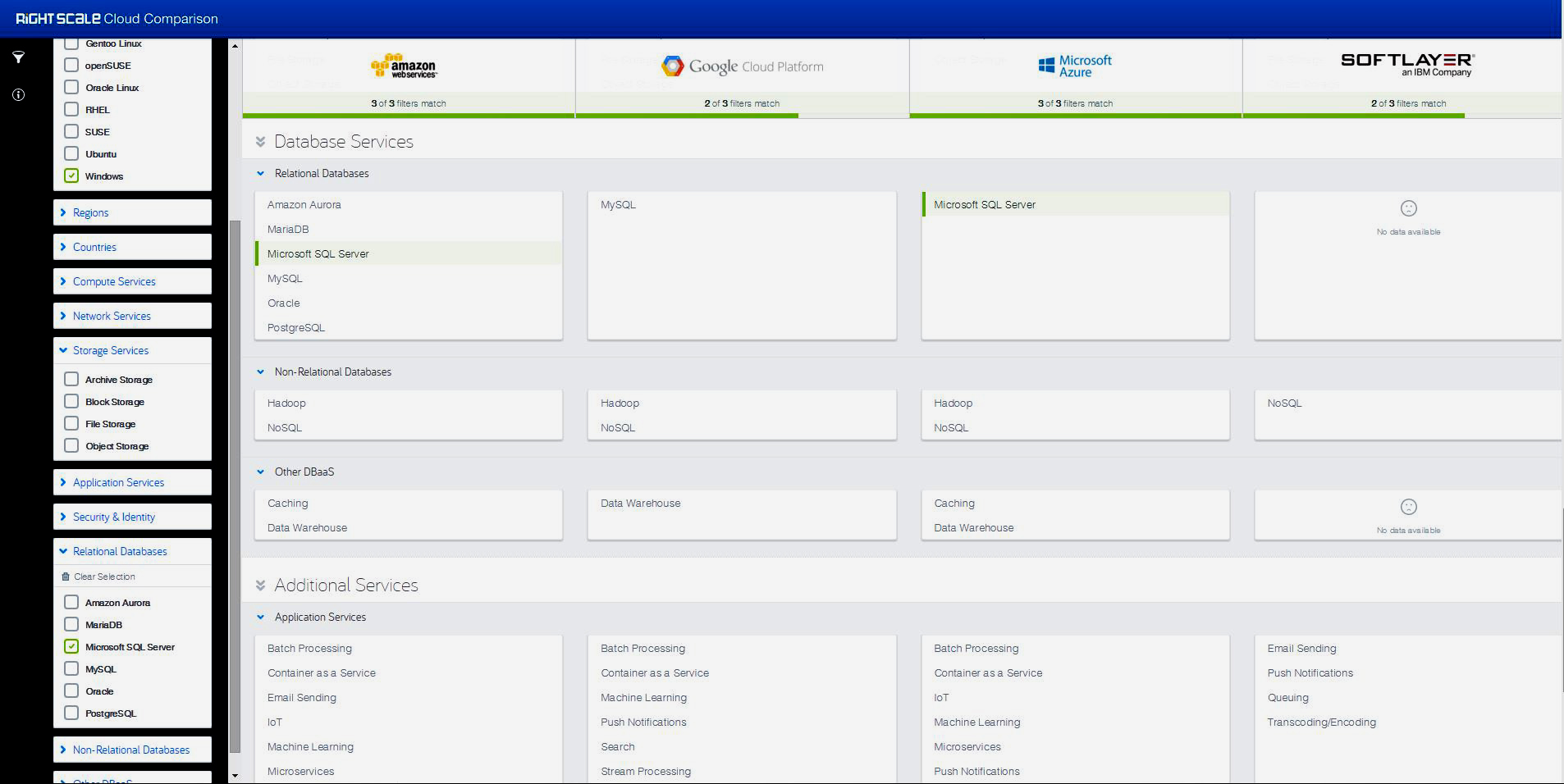Check the PostgreSQL filter checkbox
This screenshot has width=1564, height=784.
(71, 713)
